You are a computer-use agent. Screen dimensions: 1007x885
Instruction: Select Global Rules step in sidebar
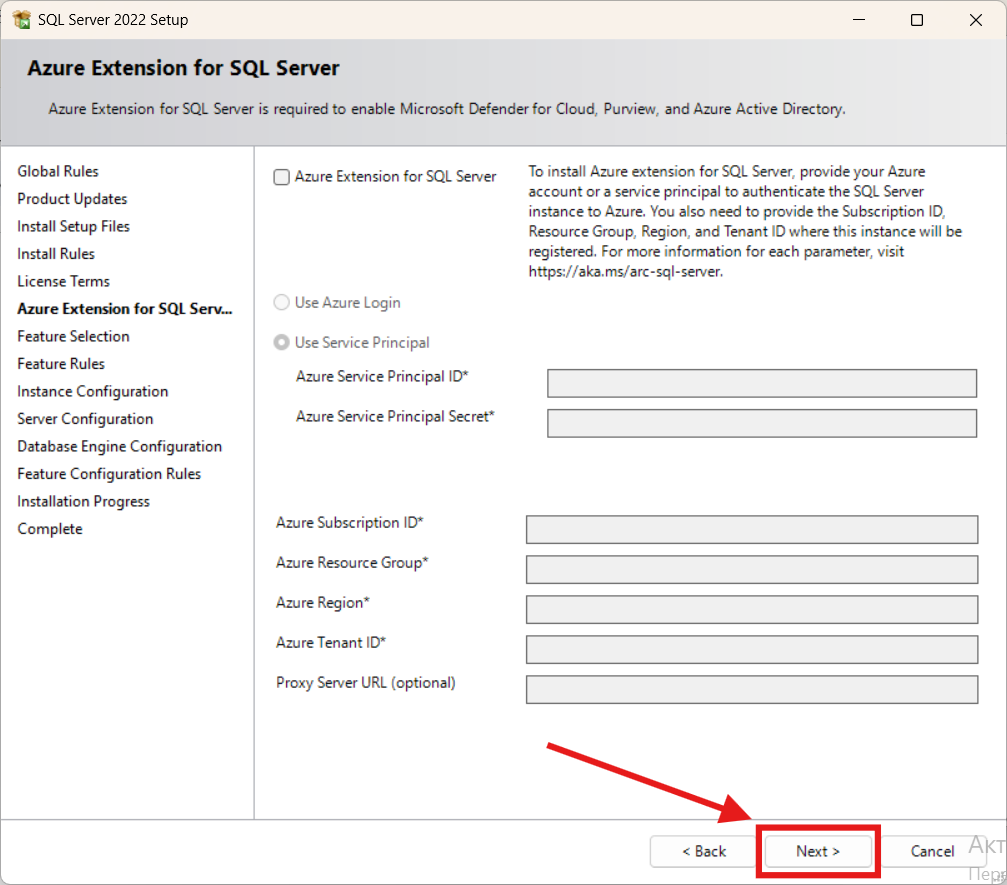[58, 172]
